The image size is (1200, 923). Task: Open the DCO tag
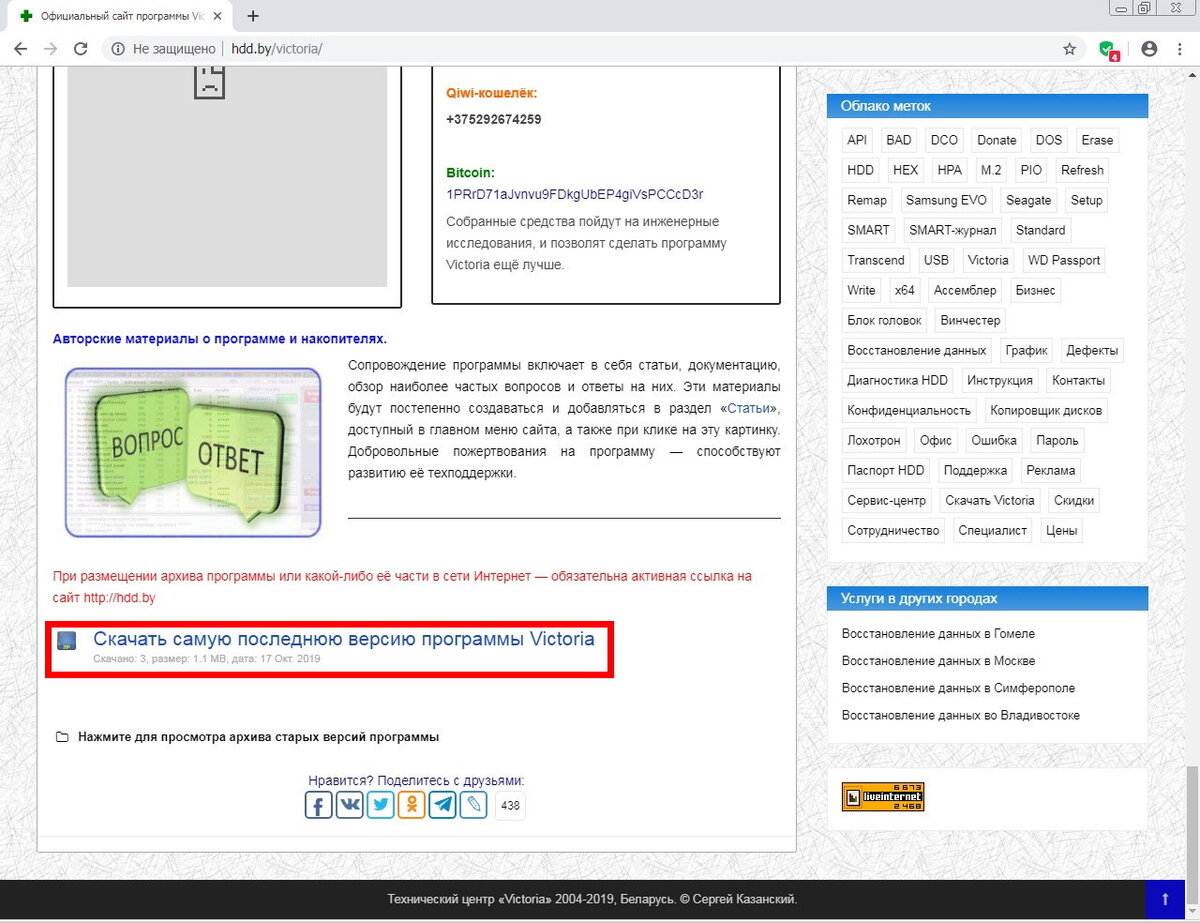tap(944, 140)
